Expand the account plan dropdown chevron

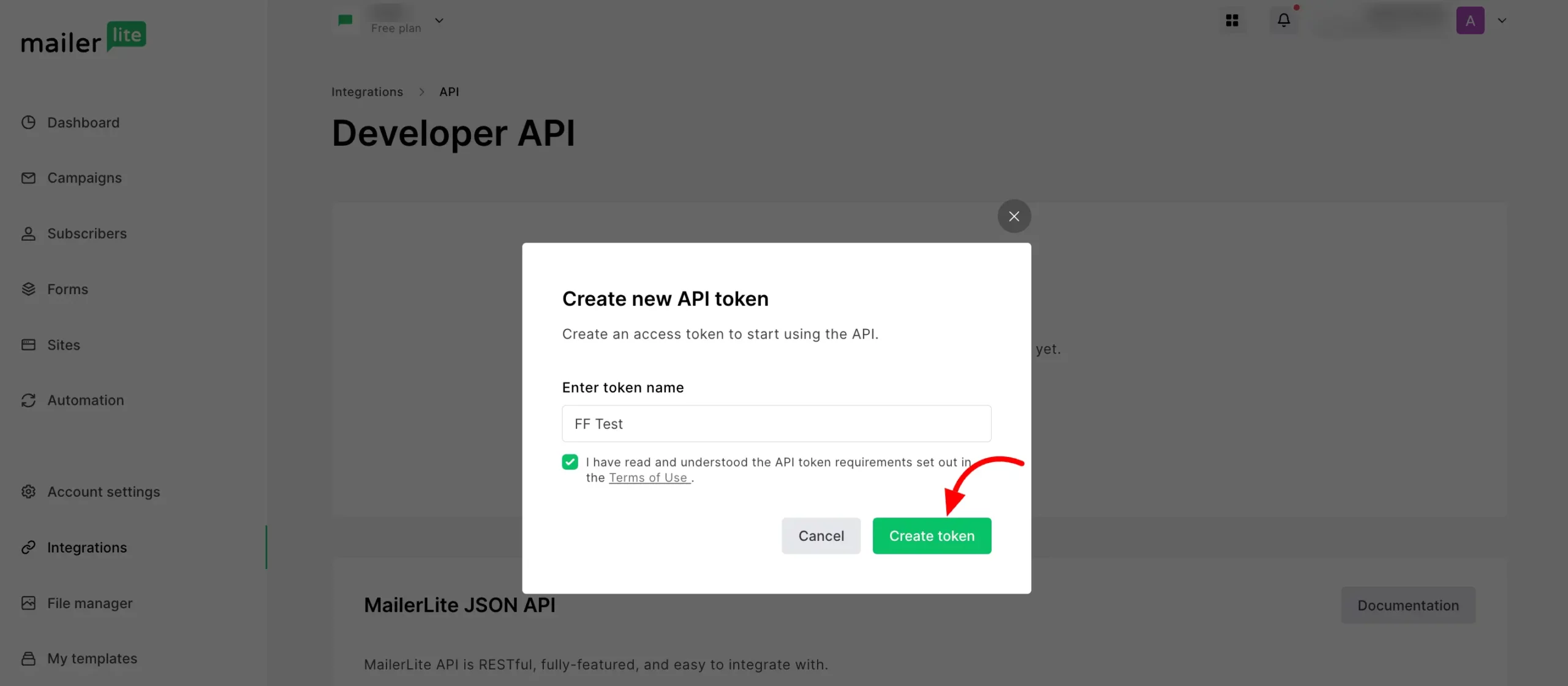pyautogui.click(x=439, y=20)
